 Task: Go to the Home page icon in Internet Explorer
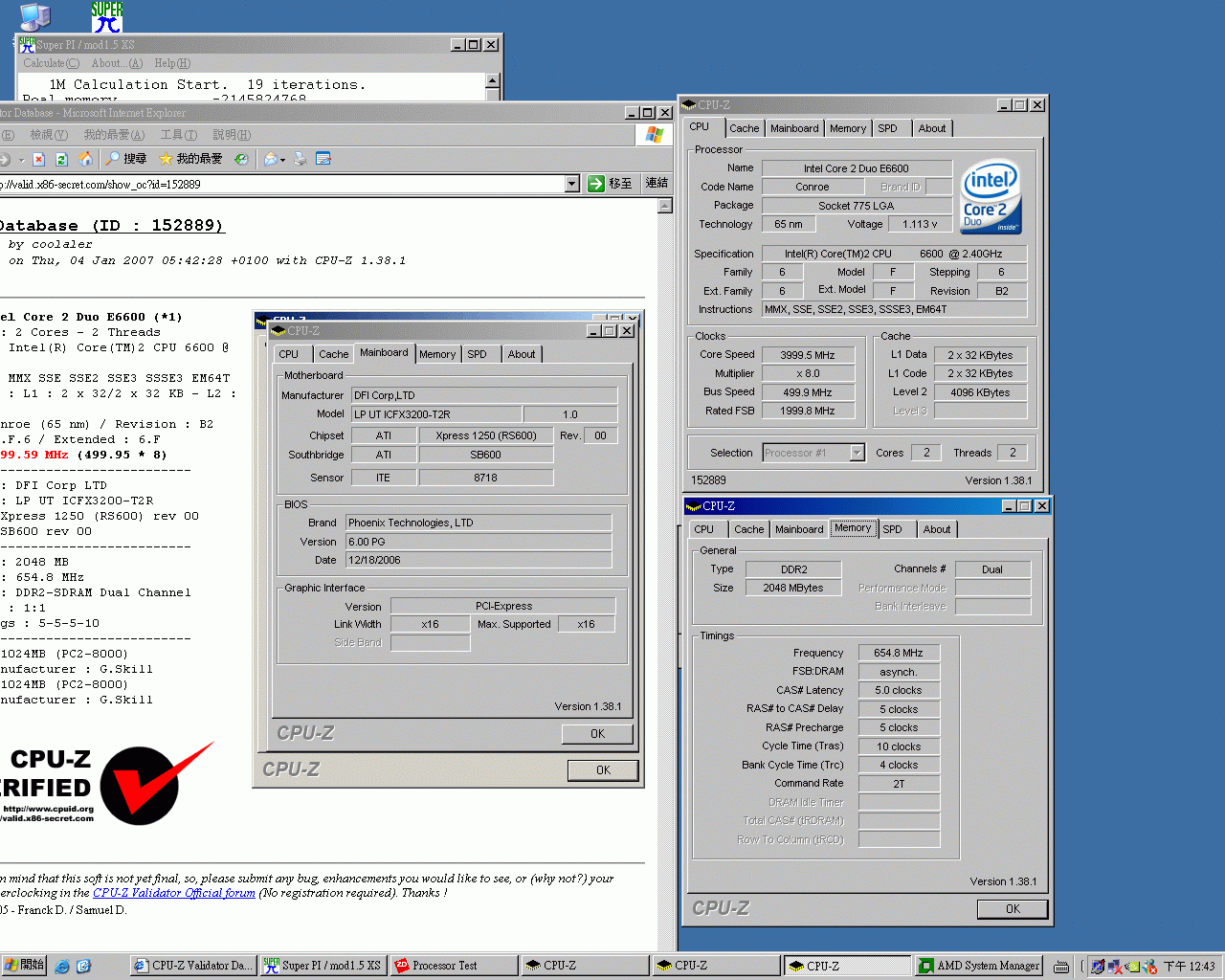tap(85, 159)
